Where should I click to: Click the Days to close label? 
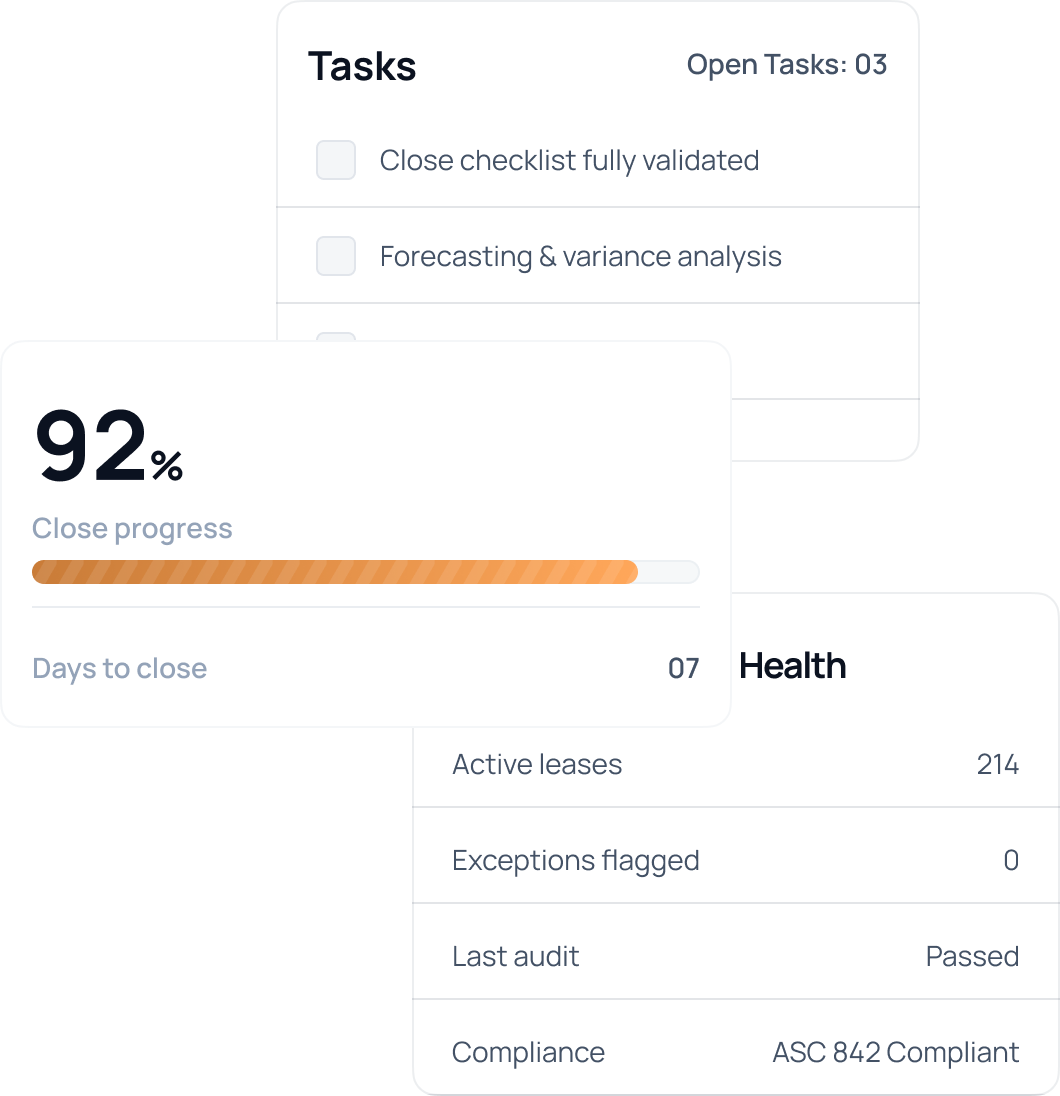click(x=120, y=668)
